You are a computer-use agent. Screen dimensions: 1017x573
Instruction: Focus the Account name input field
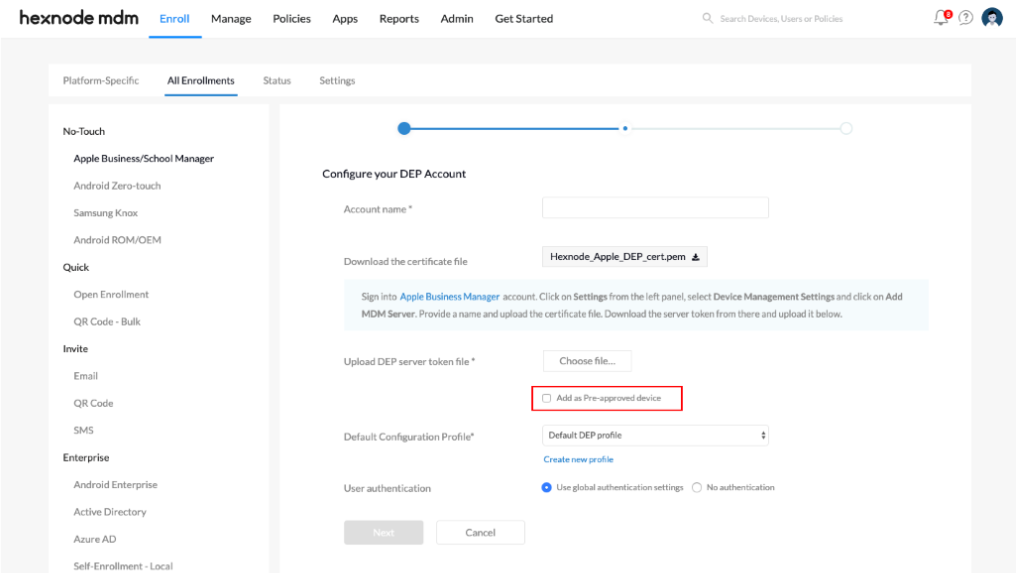tap(655, 208)
